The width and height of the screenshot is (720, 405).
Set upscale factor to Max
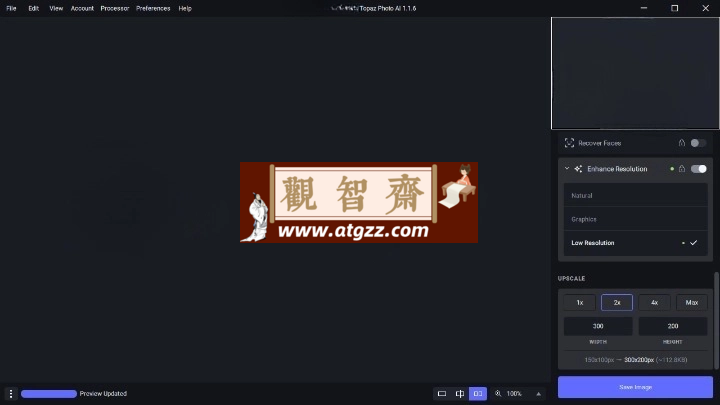pyautogui.click(x=692, y=302)
